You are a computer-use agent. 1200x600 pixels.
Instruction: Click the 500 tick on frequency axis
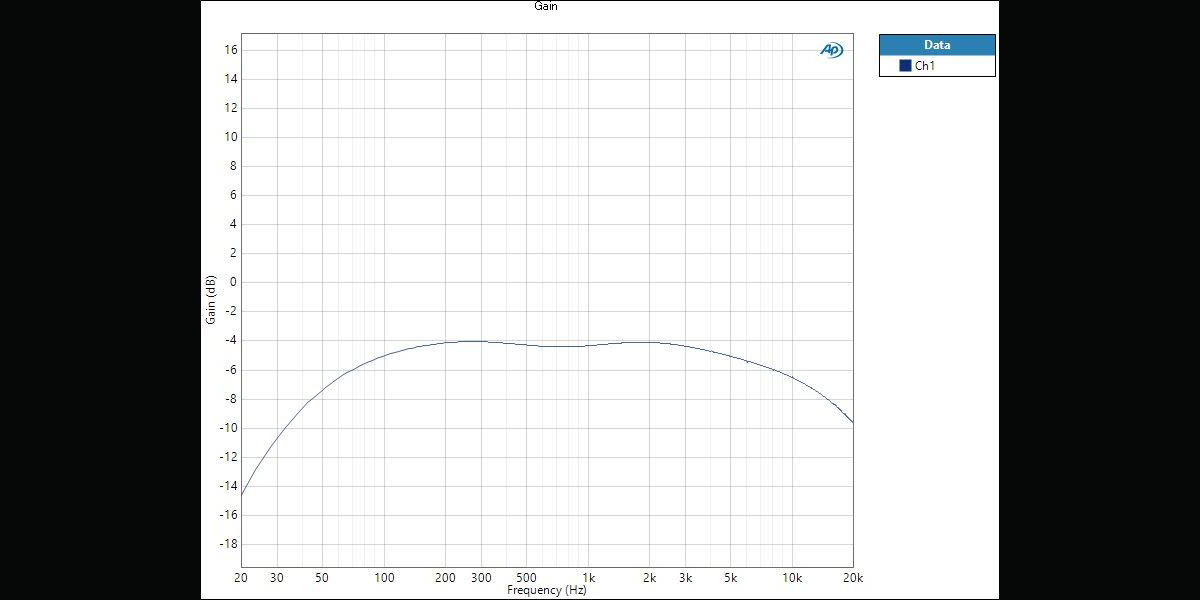(x=526, y=578)
